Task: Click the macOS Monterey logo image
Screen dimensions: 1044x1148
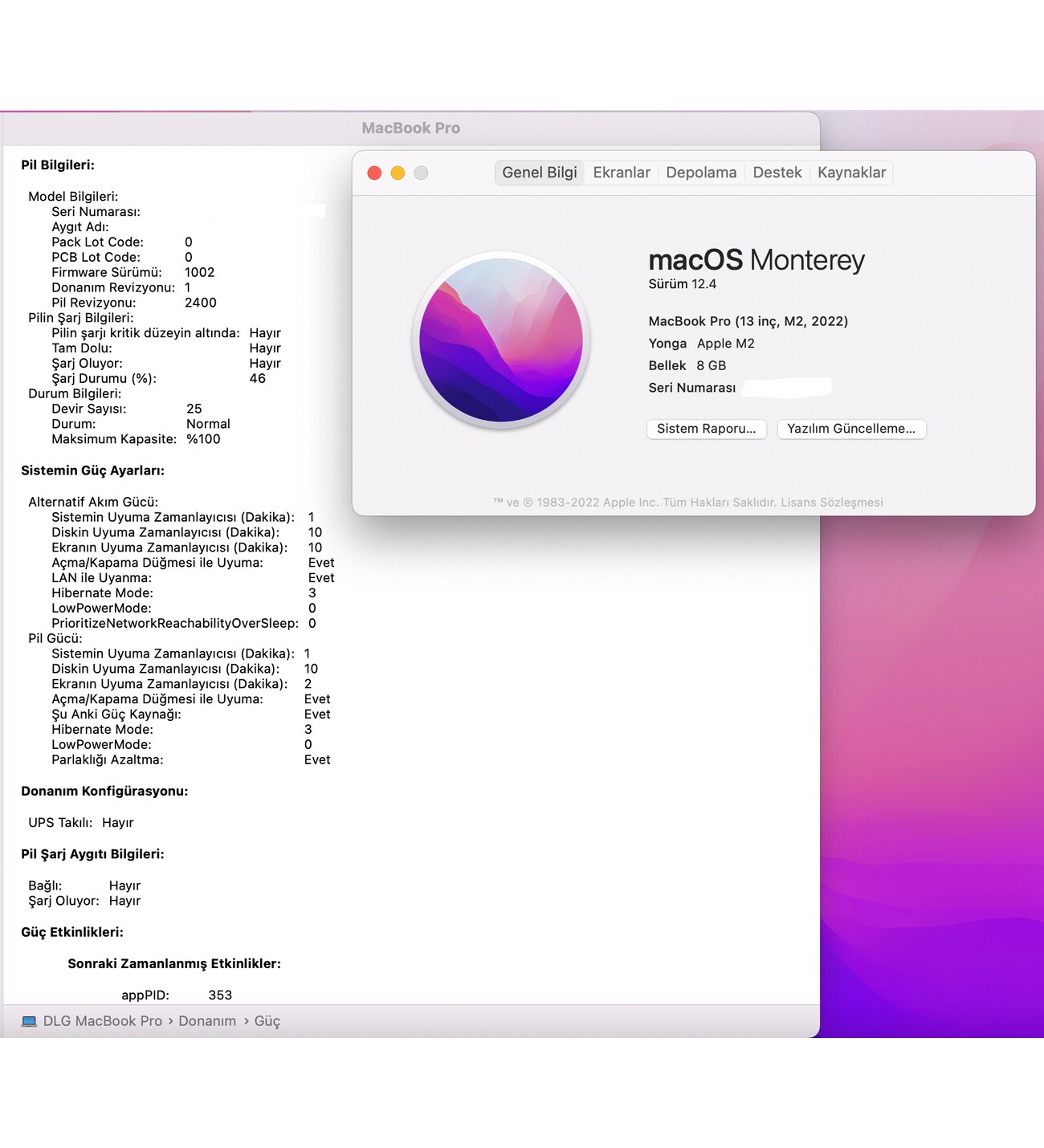Action: click(x=501, y=340)
